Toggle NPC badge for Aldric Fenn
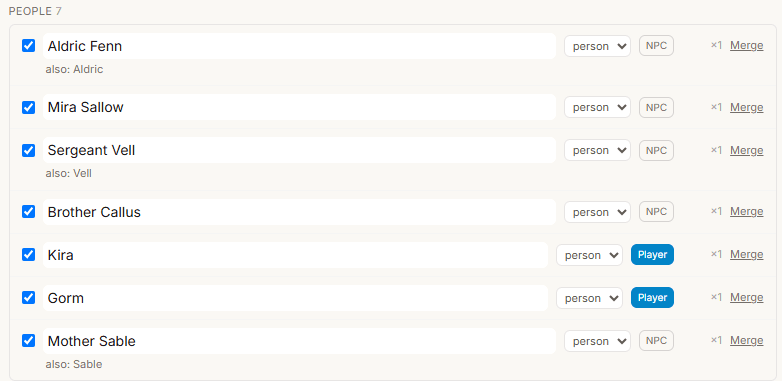Image resolution: width=782 pixels, height=381 pixels. pos(656,45)
